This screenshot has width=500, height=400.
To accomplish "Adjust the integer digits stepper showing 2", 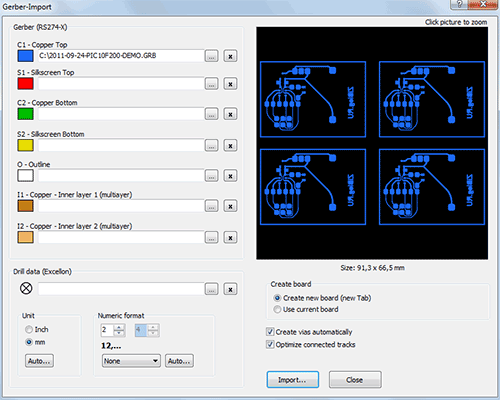I will point(119,330).
